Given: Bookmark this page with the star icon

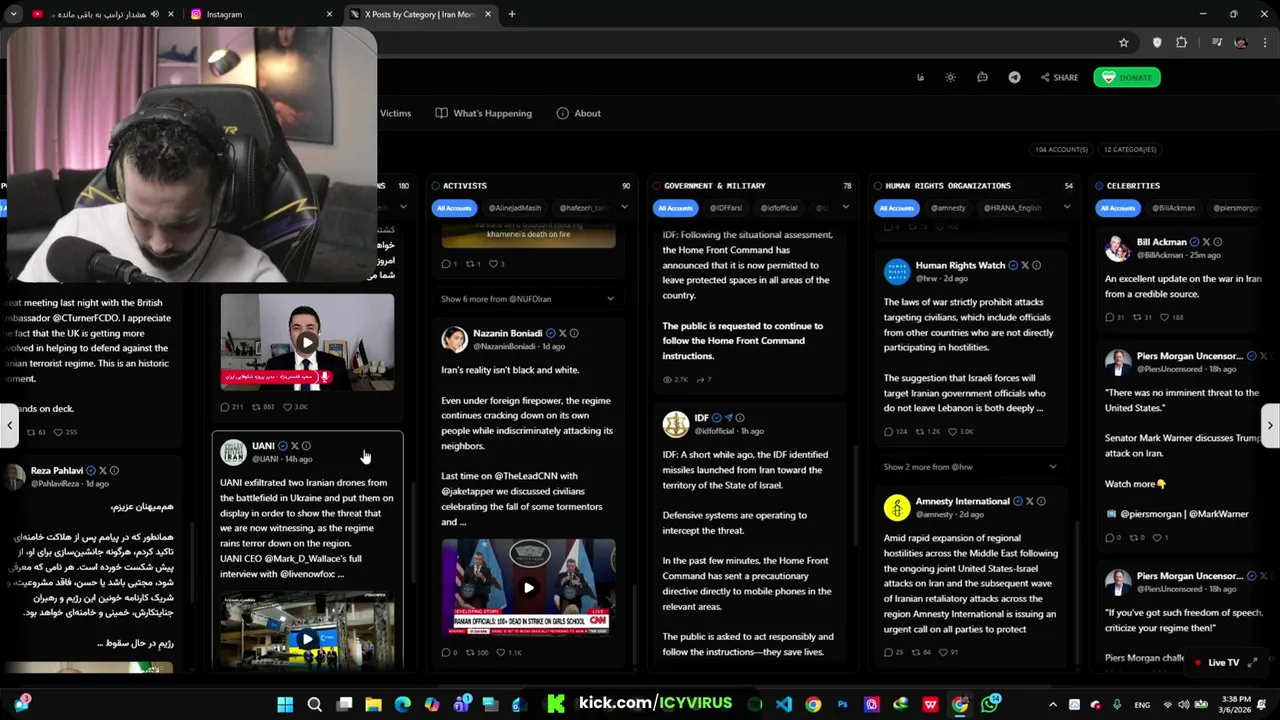Looking at the screenshot, I should point(1124,42).
